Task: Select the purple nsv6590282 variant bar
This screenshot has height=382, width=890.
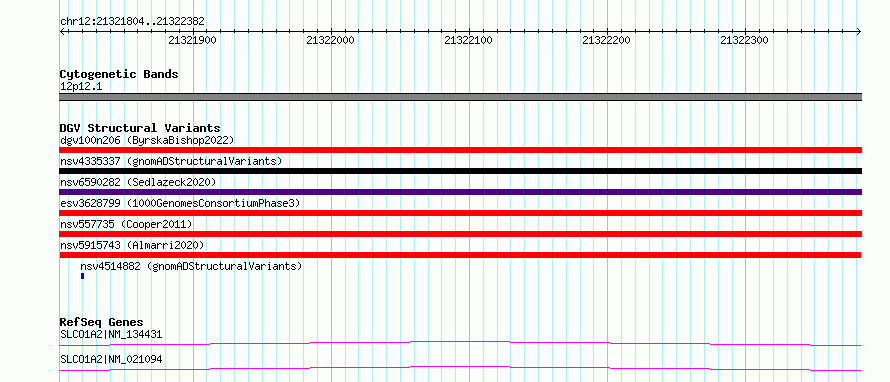Action: [x=461, y=192]
